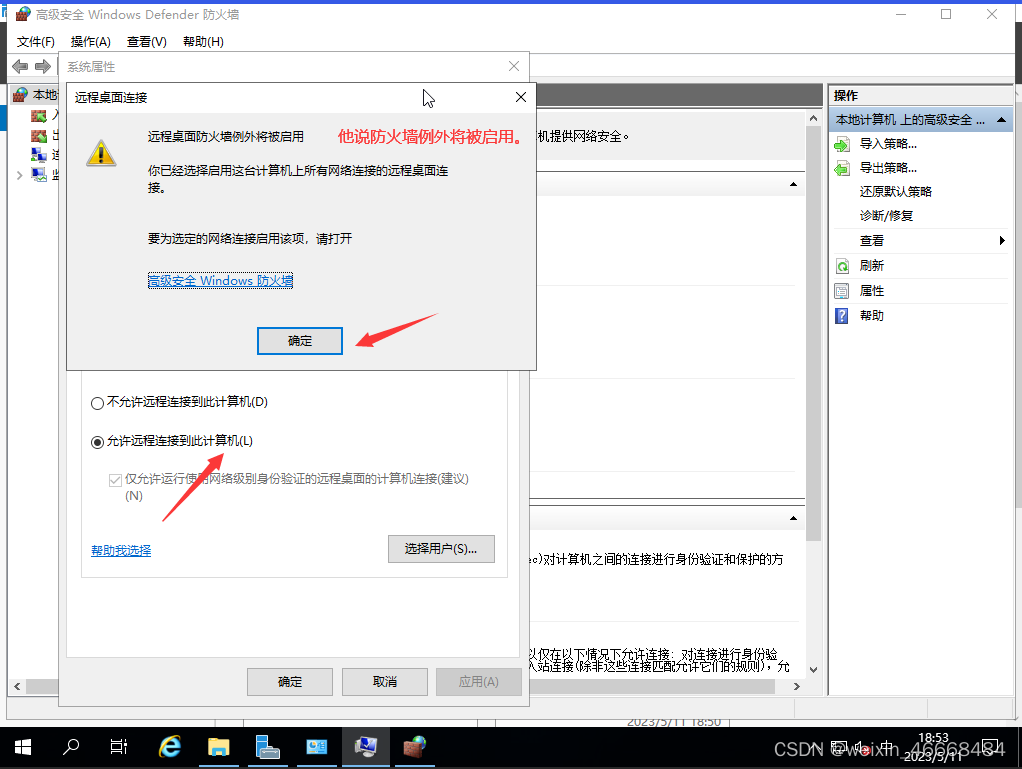
Task: Click vertical scrollbar down arrow in center pane
Action: pyautogui.click(x=813, y=669)
